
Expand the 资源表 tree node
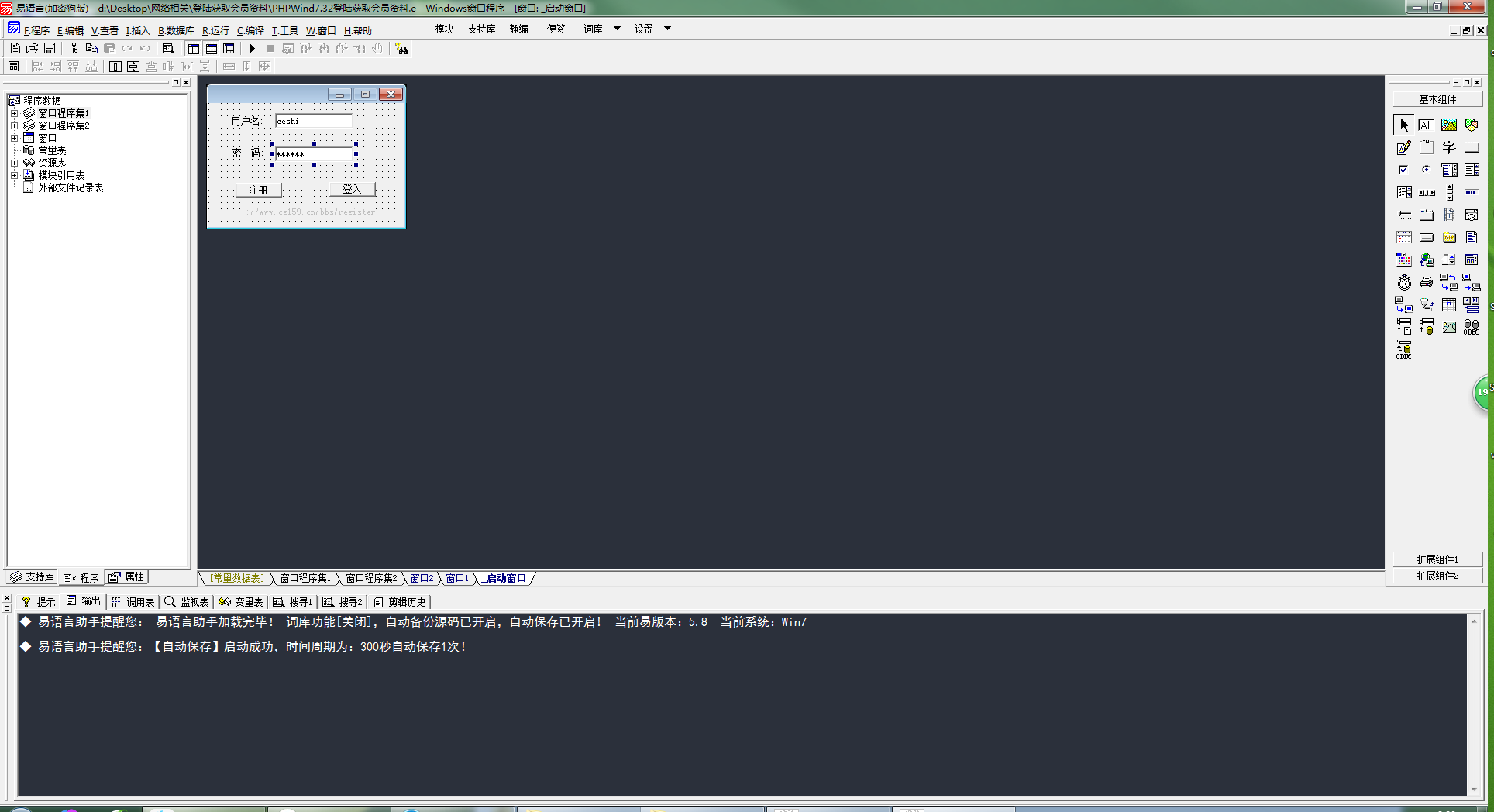(x=14, y=163)
